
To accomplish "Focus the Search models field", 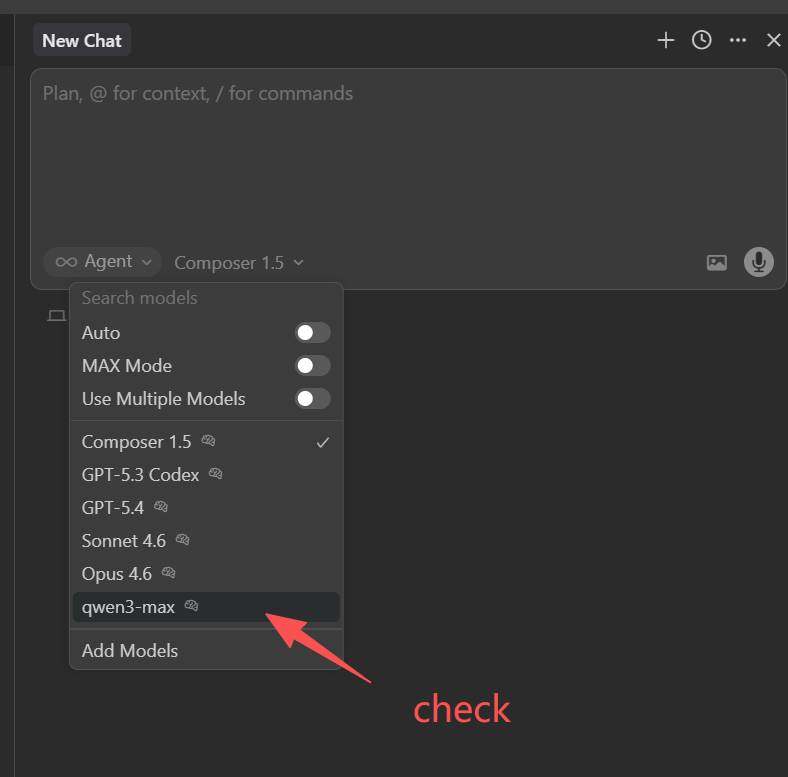I will (206, 298).
